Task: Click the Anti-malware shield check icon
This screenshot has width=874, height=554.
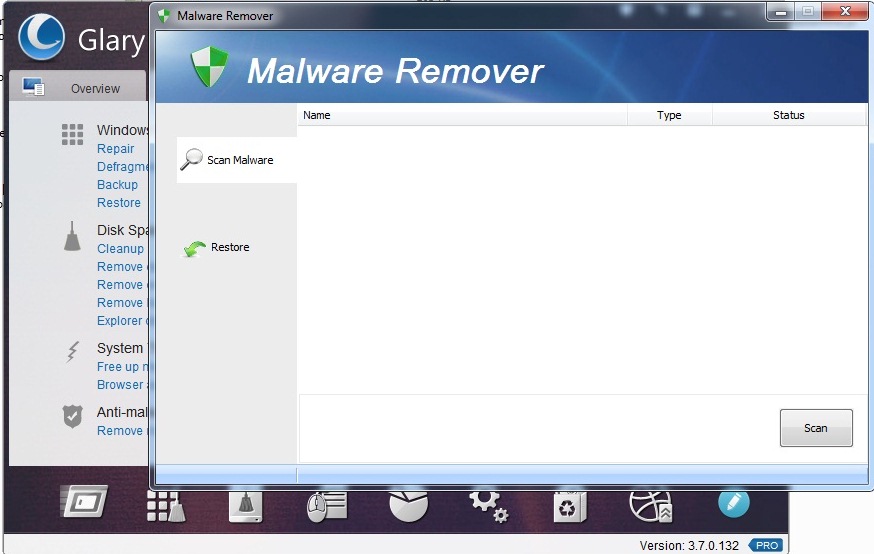Action: 72,416
